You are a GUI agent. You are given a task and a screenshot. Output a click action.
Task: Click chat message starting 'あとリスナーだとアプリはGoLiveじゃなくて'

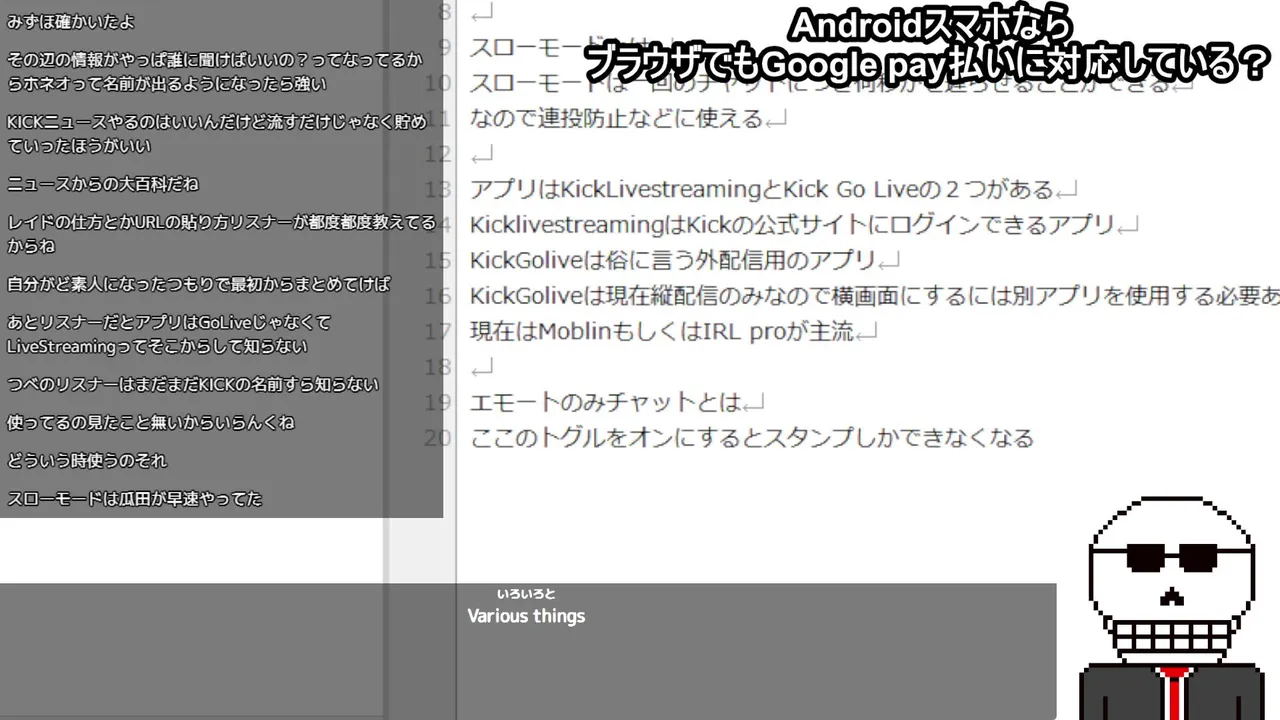pyautogui.click(x=168, y=334)
